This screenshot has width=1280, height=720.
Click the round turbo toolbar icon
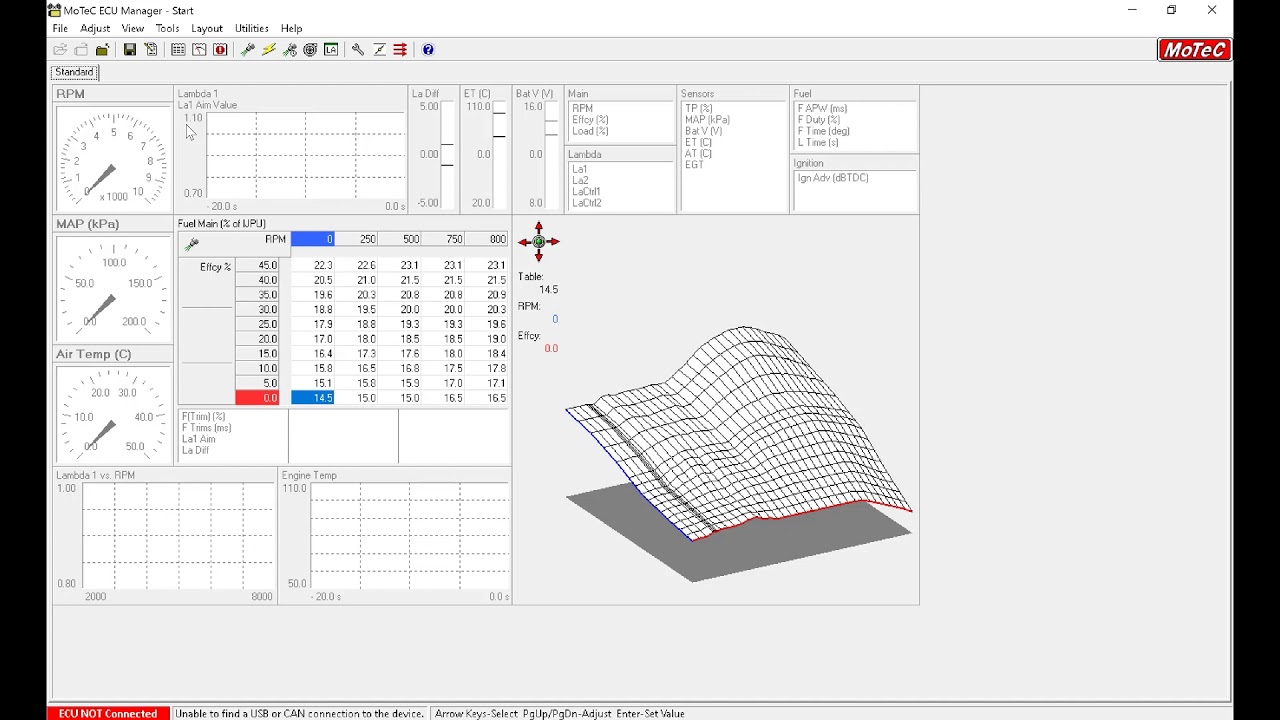point(310,49)
